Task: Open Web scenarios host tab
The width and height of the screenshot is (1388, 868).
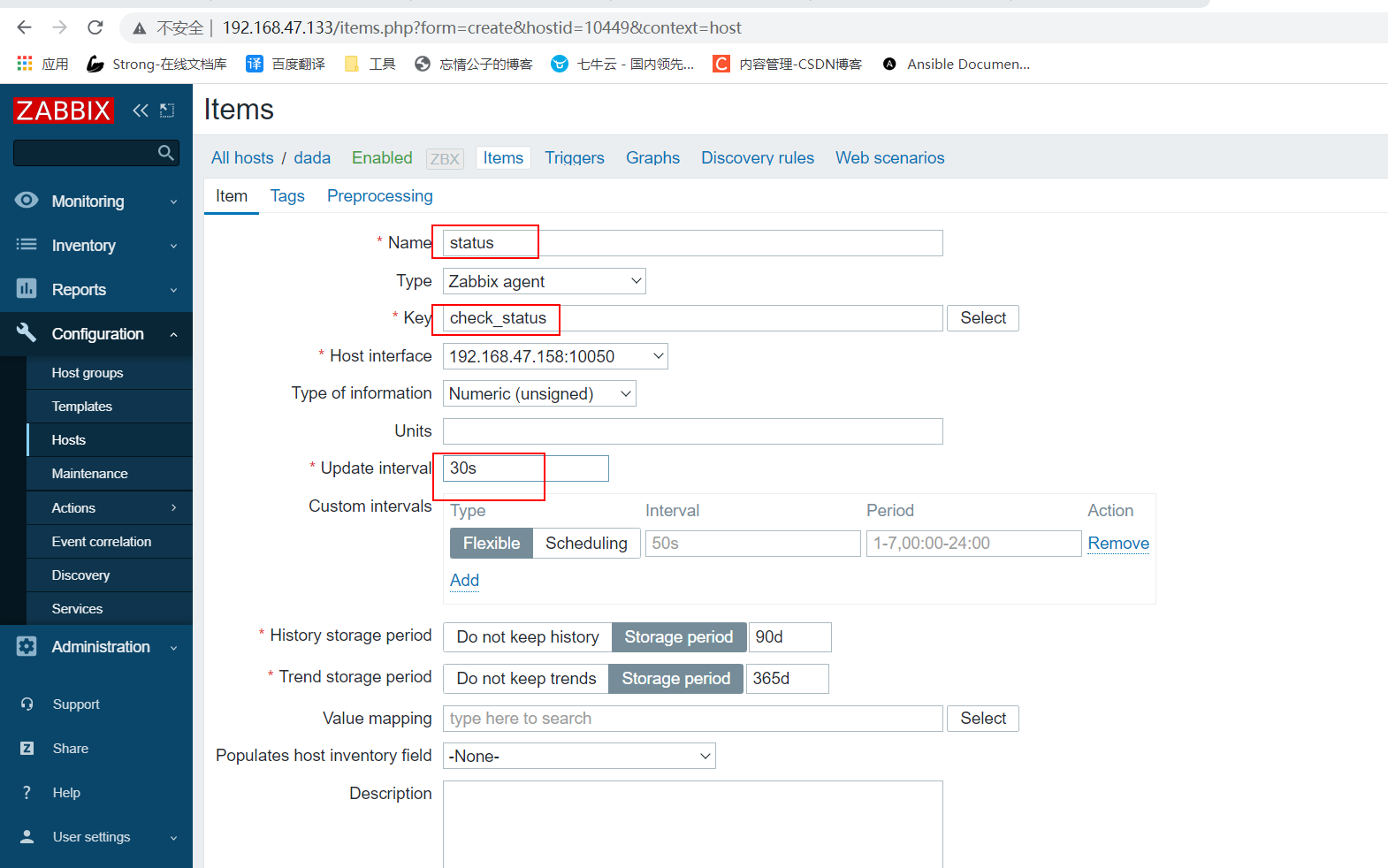Action: click(890, 157)
